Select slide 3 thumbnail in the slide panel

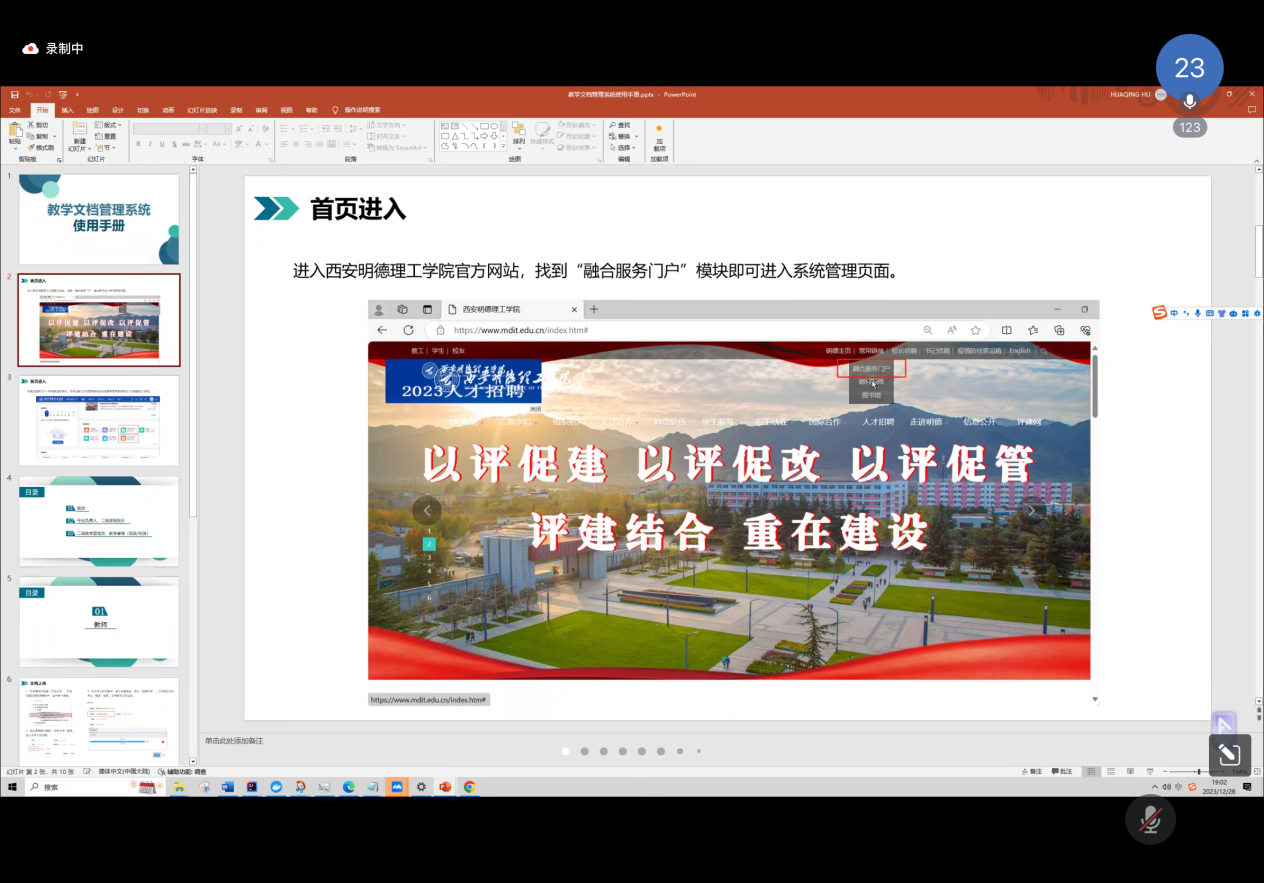(x=98, y=420)
